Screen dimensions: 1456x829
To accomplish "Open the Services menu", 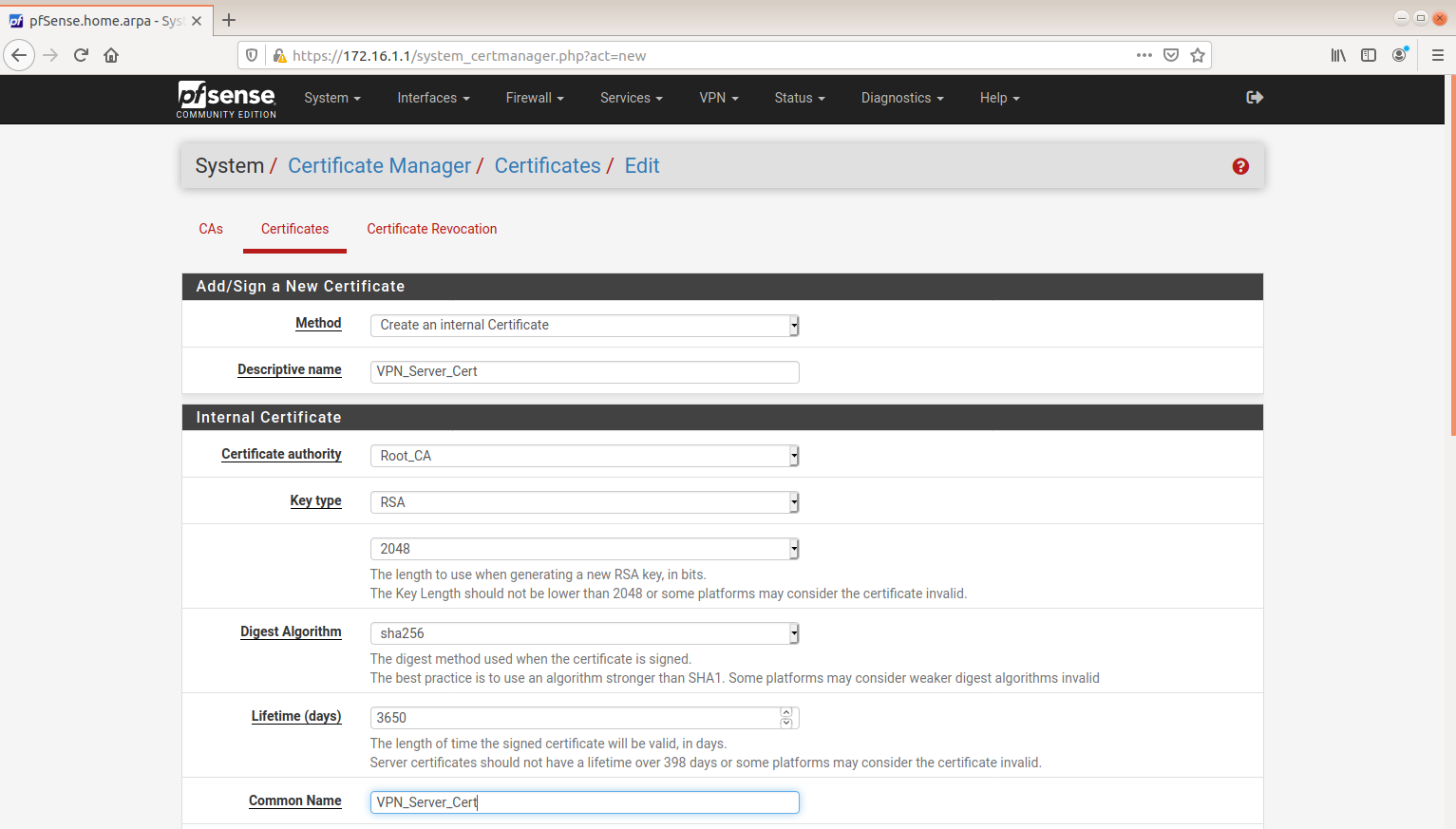I will (x=632, y=98).
